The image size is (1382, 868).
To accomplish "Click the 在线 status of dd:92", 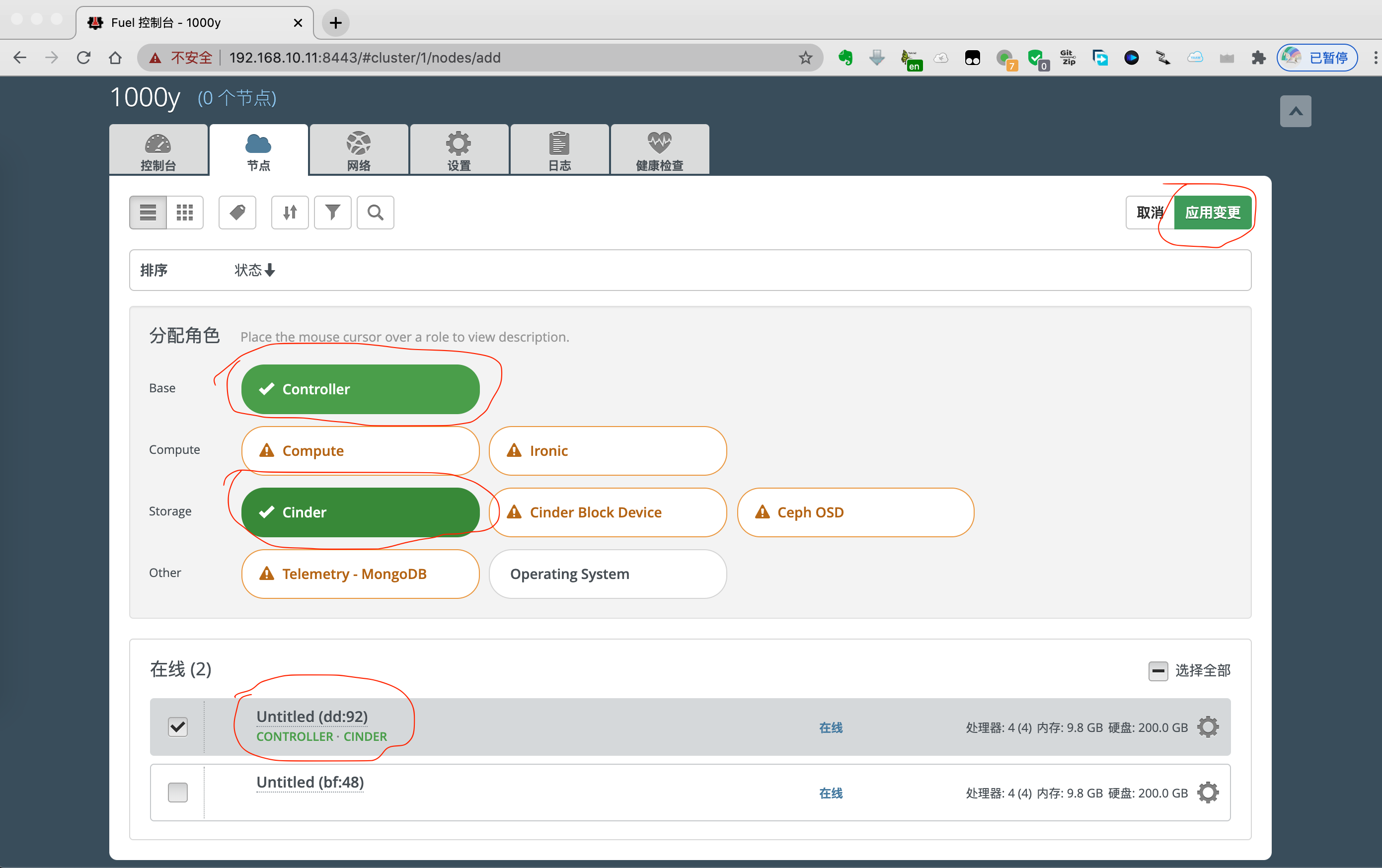I will pos(831,727).
